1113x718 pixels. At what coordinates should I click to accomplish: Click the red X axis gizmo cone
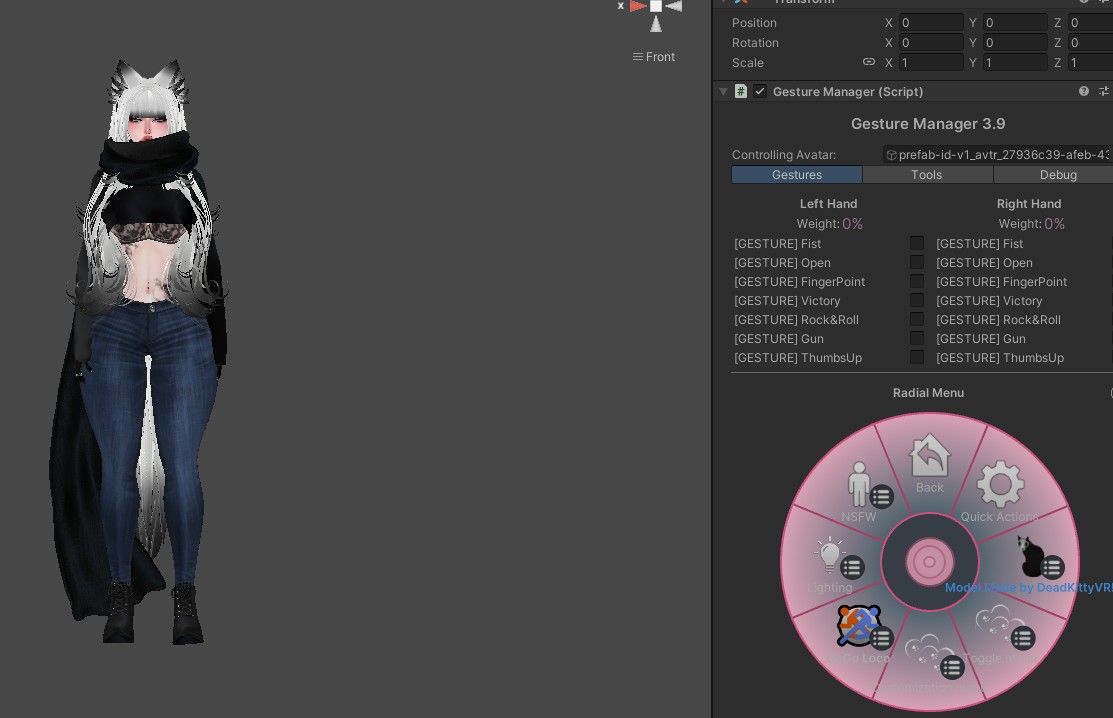click(637, 6)
